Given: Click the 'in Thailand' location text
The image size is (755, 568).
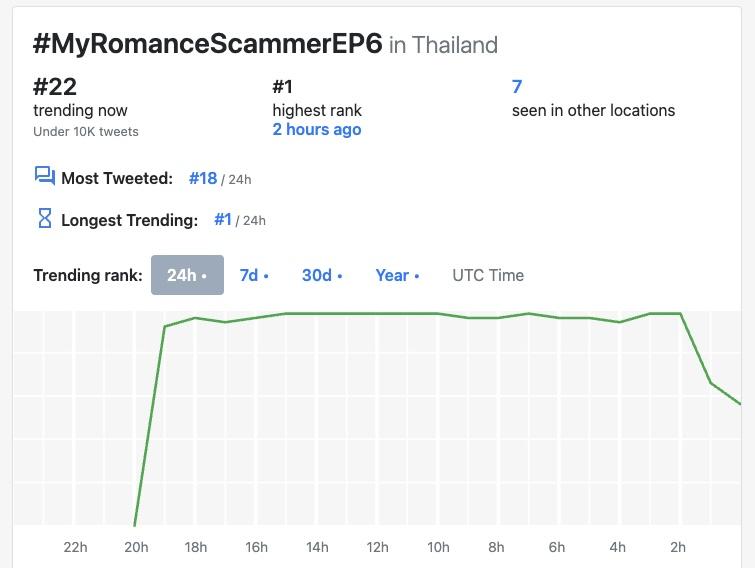Looking at the screenshot, I should pos(443,45).
